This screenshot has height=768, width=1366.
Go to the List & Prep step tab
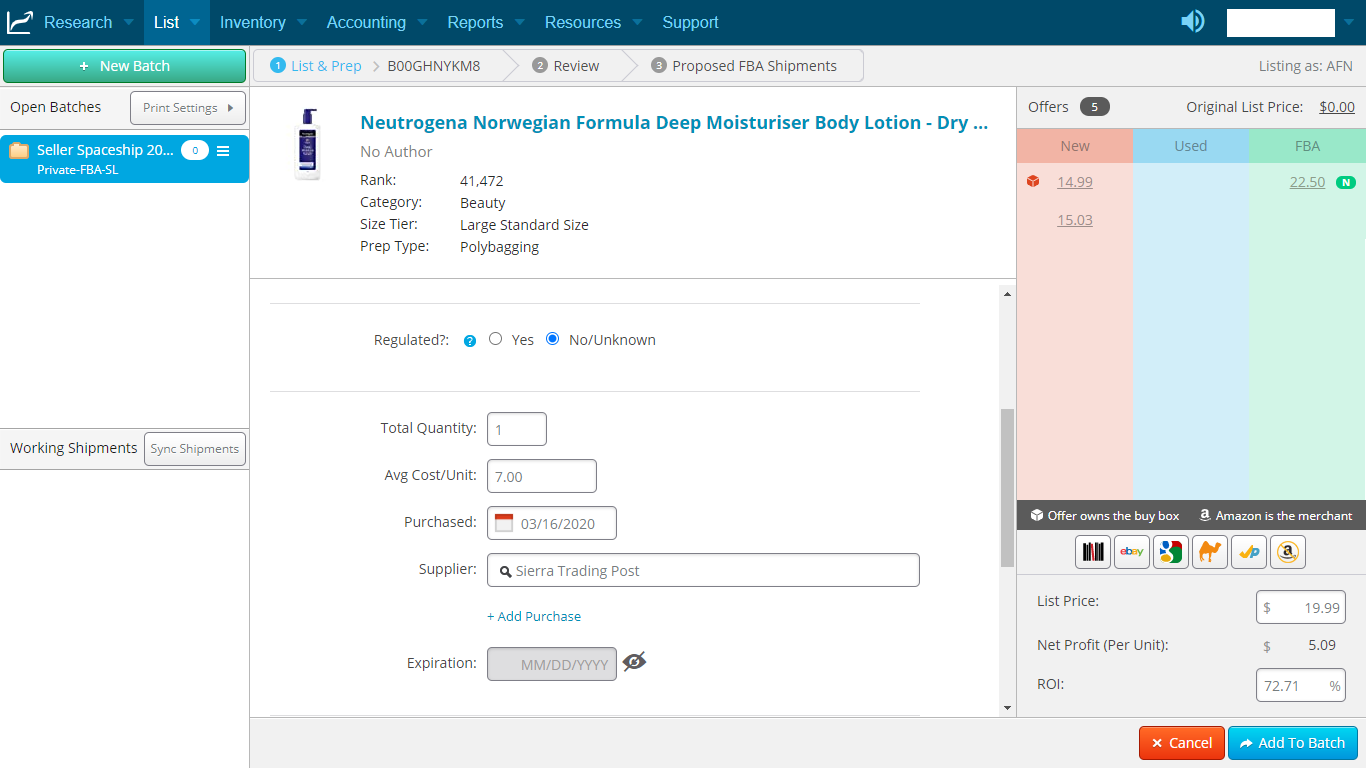316,66
